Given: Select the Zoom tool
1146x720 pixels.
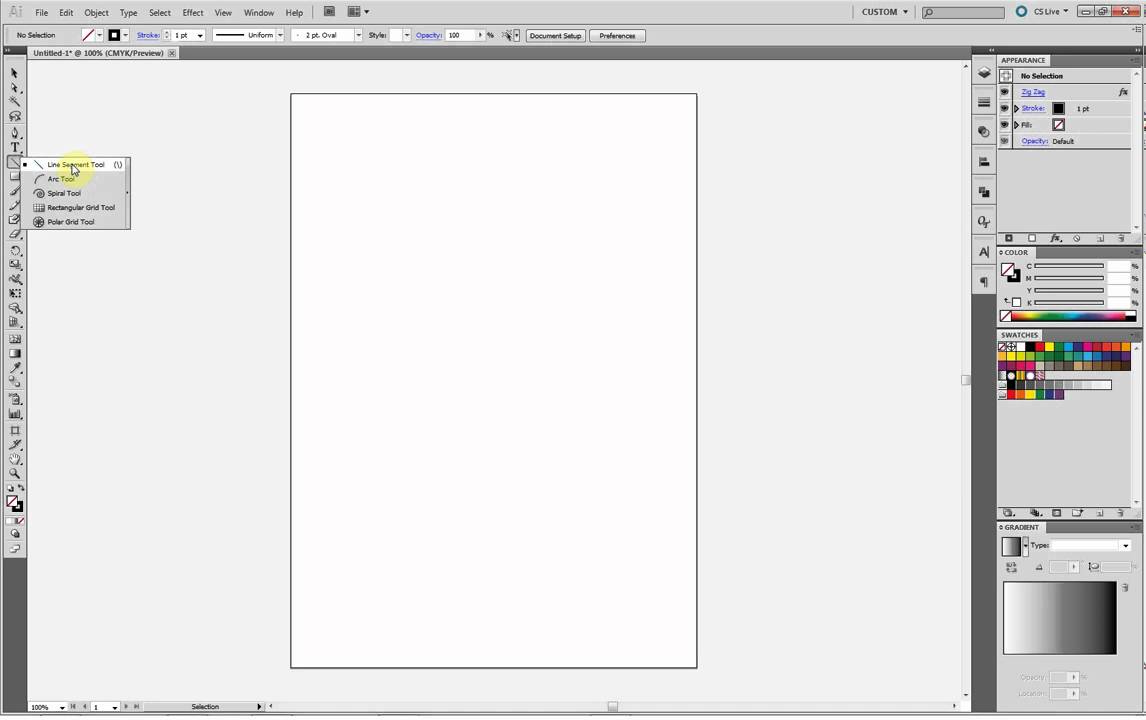Looking at the screenshot, I should 14,473.
